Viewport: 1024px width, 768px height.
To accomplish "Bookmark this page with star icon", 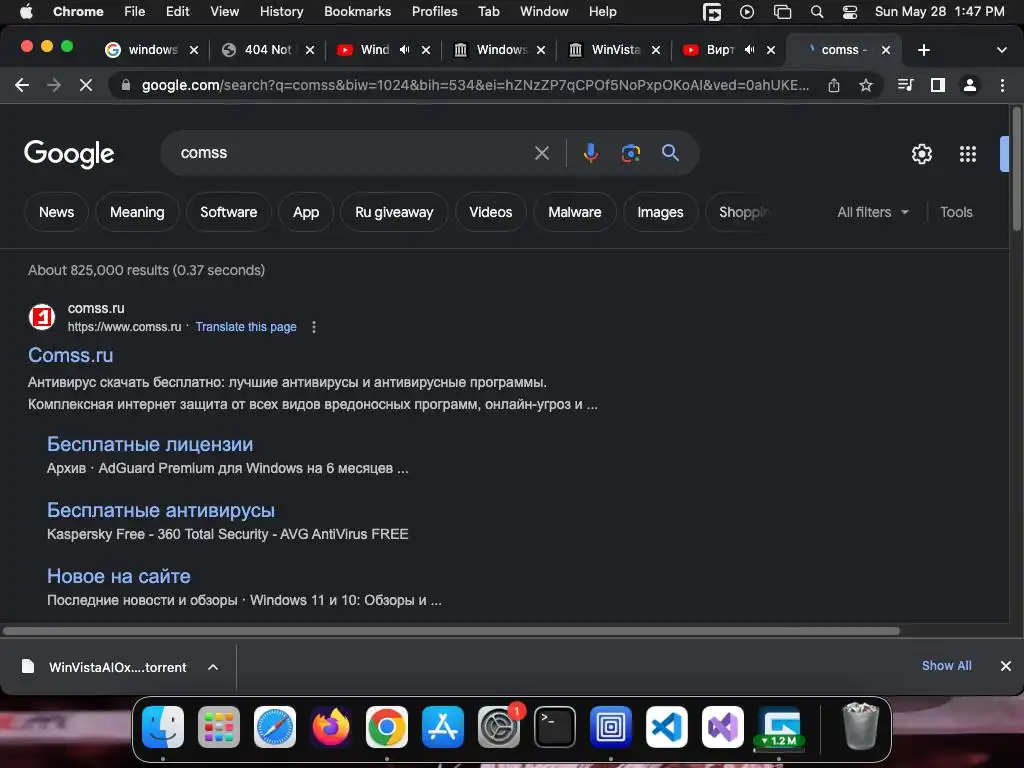I will (x=865, y=85).
